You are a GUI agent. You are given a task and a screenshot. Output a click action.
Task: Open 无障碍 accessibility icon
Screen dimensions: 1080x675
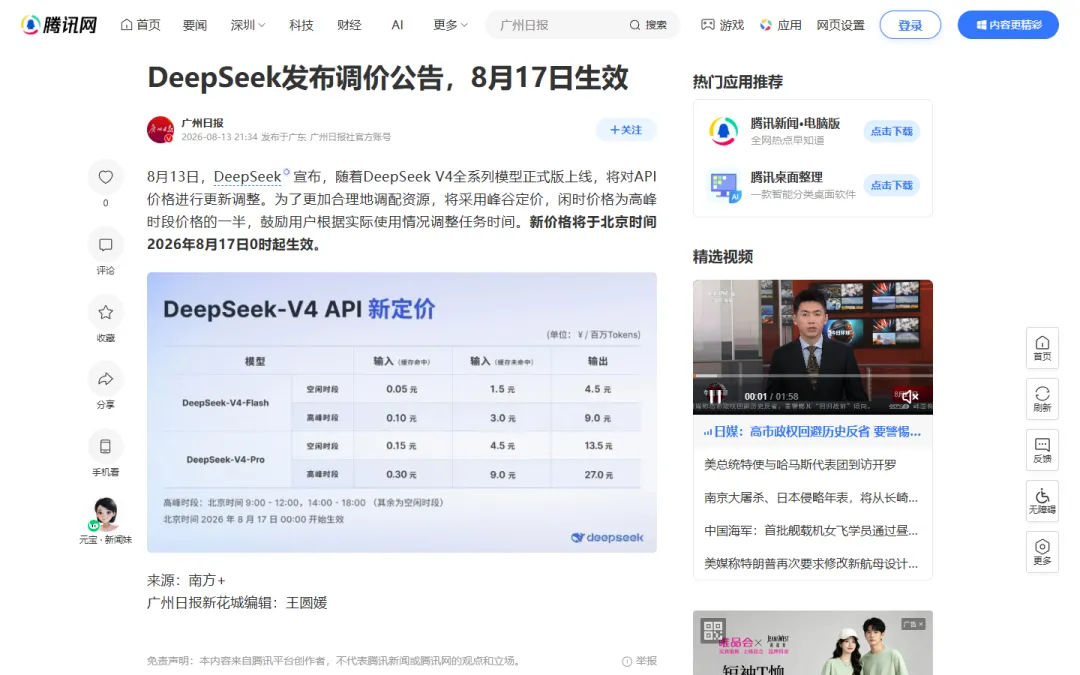pos(1042,501)
